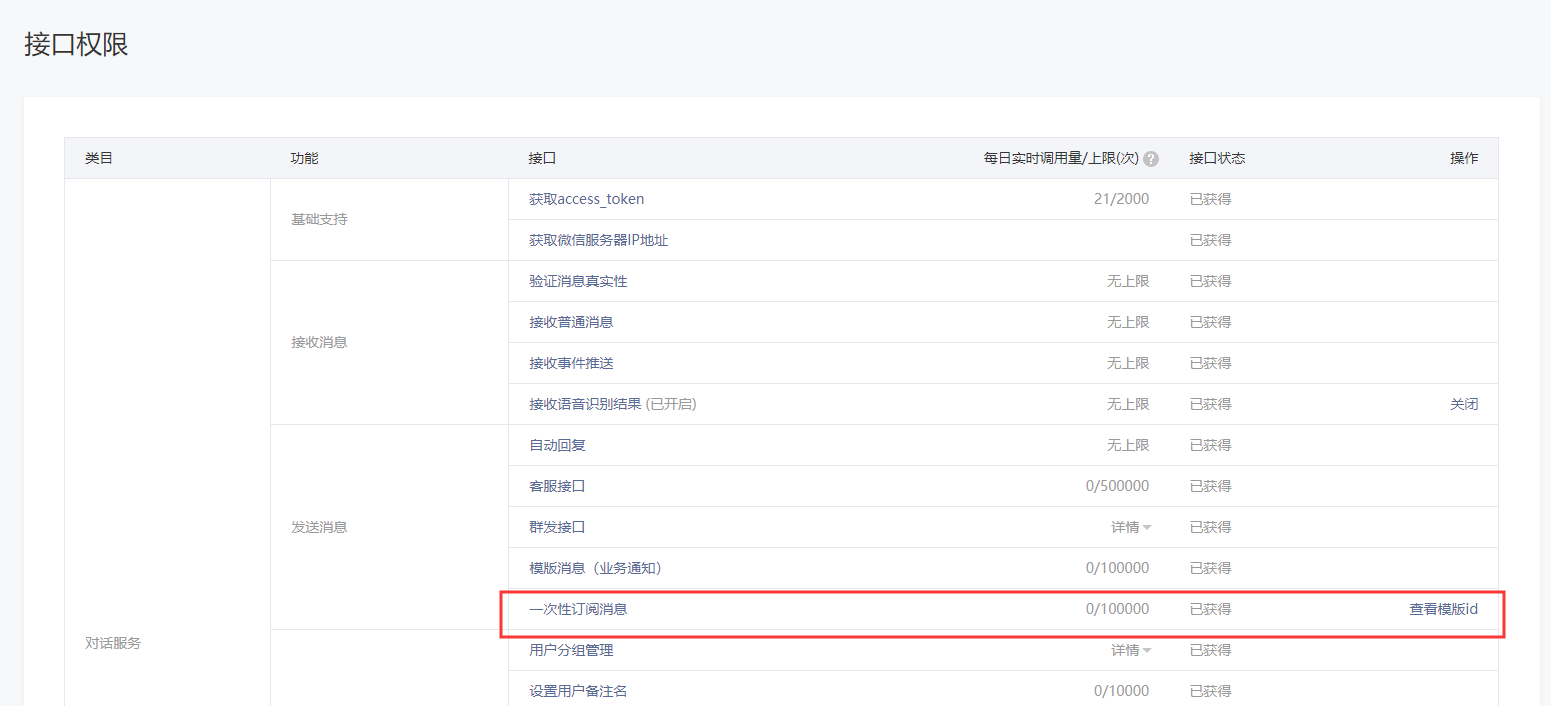1551x706 pixels.
Task: Expand 详情 dropdown in 用户分组管理 row
Action: [x=1131, y=650]
